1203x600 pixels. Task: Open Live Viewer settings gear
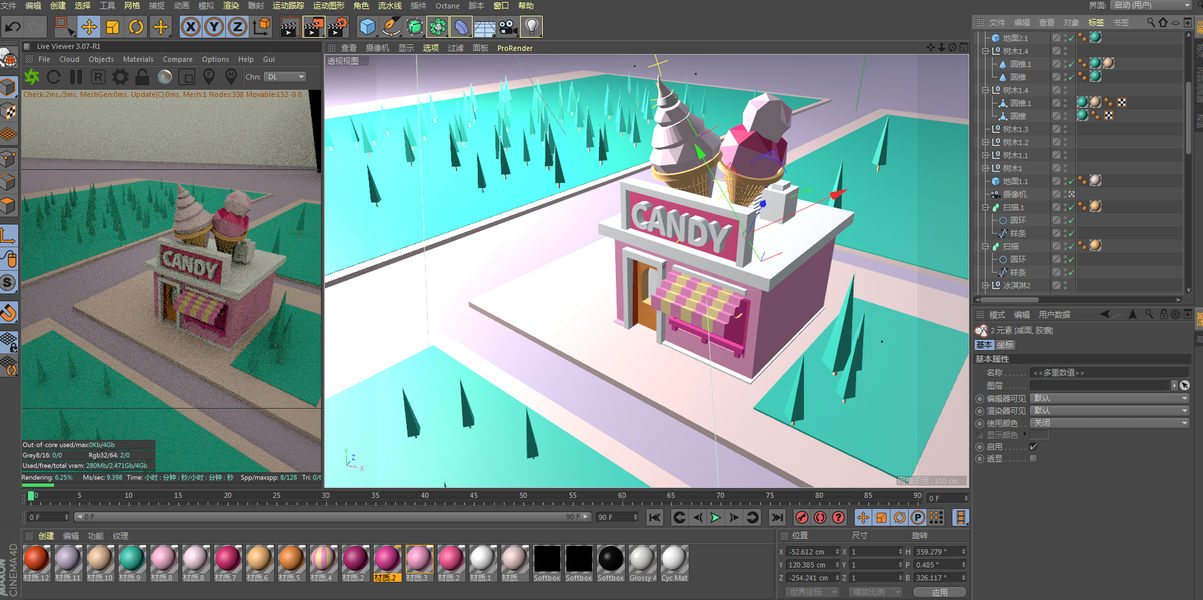120,76
